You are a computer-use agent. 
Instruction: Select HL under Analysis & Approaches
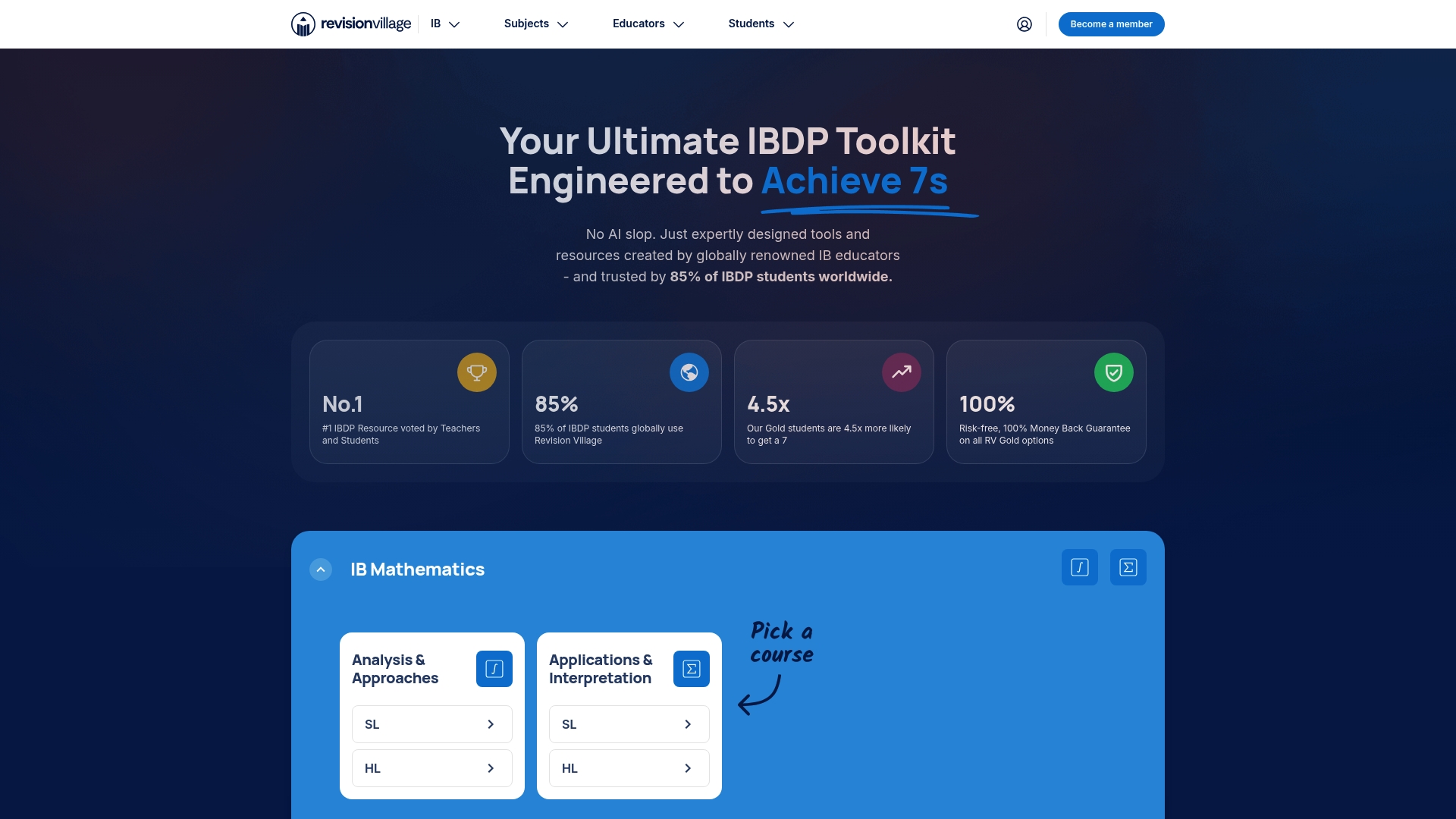click(x=432, y=768)
